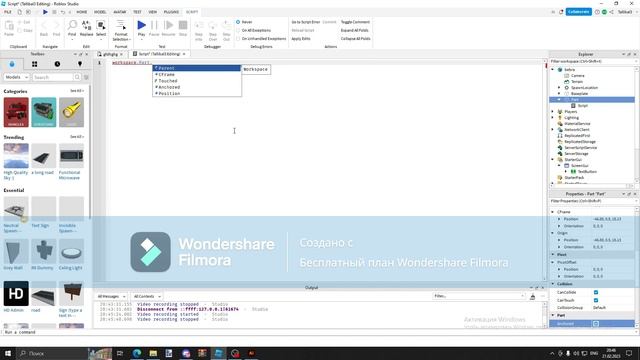Collapse the StarterGui node in Explorer
The height and width of the screenshot is (360, 640).
553,160
